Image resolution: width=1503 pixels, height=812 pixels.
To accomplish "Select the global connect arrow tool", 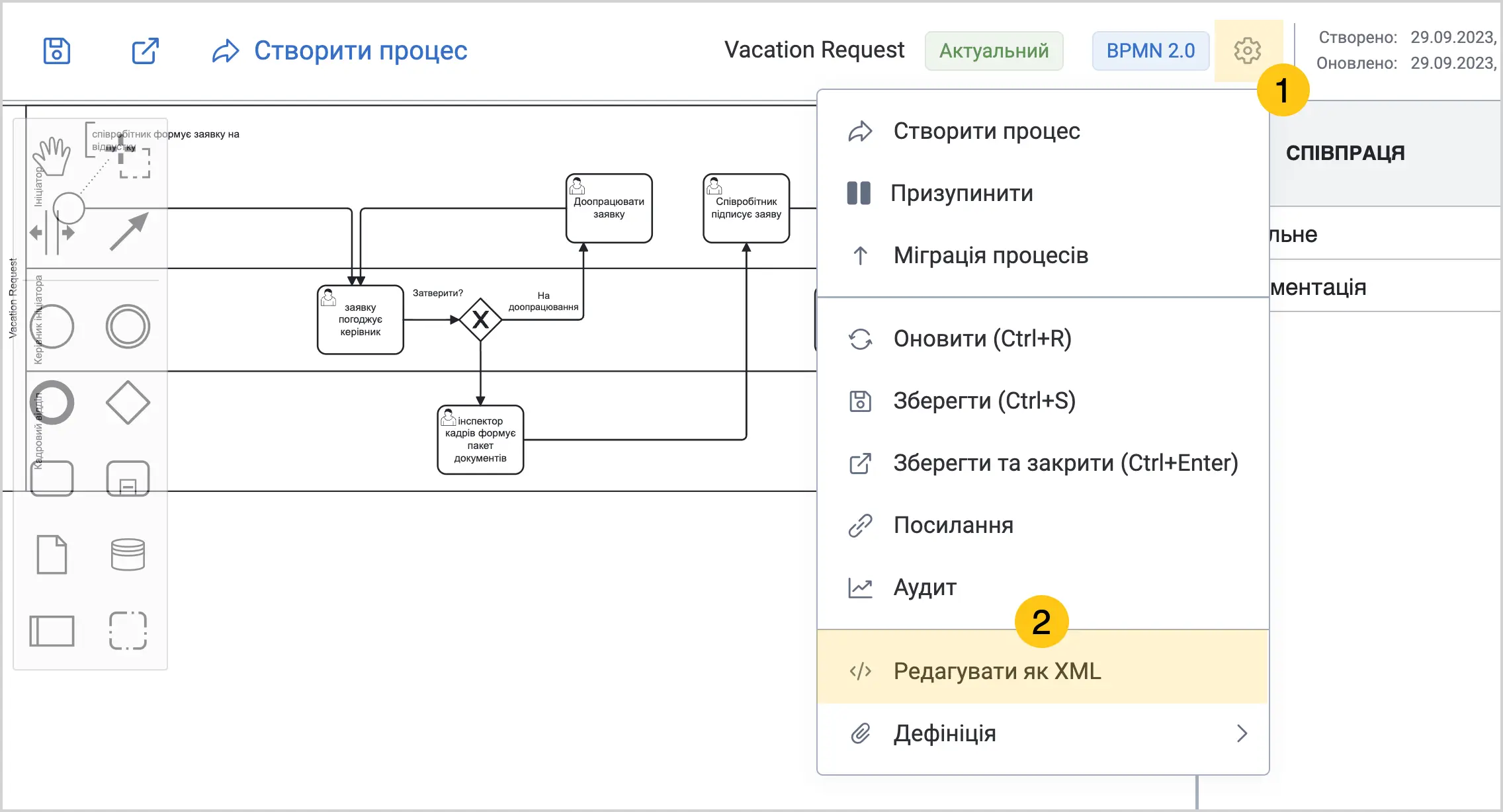I will 128,232.
